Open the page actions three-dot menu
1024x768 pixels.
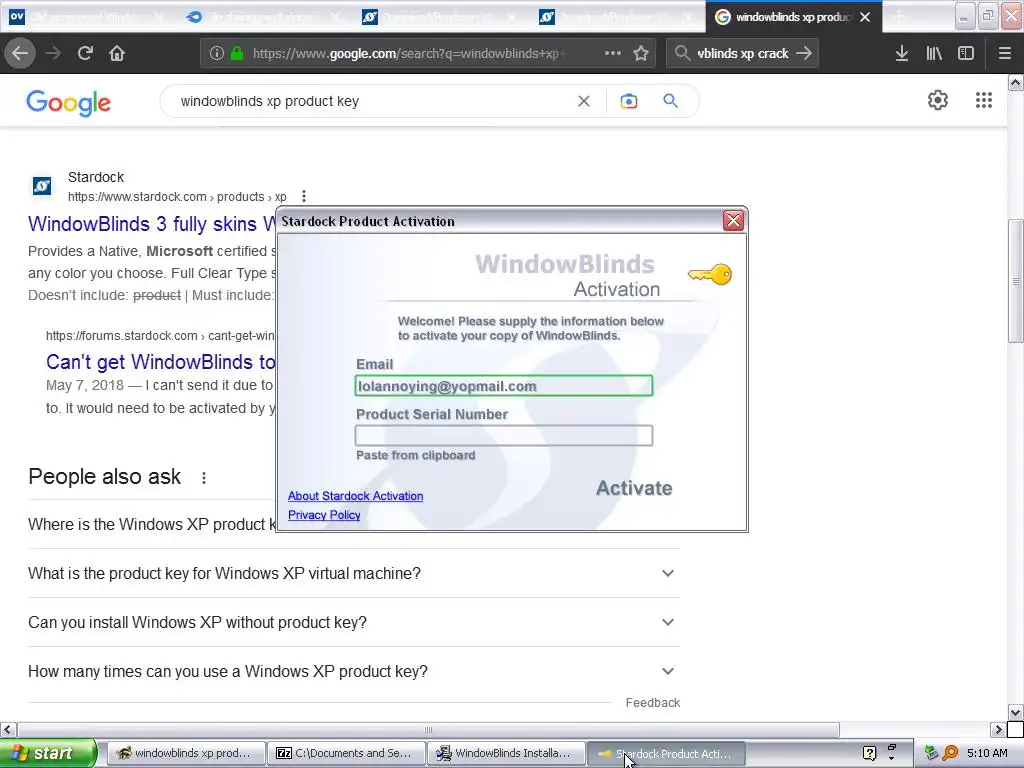point(613,54)
